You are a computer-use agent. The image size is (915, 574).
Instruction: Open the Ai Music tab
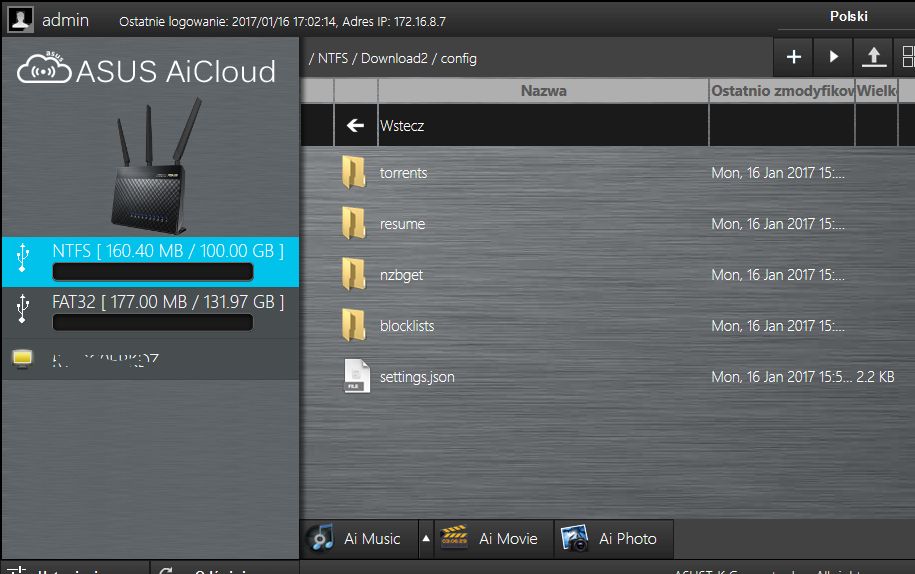click(x=360, y=538)
